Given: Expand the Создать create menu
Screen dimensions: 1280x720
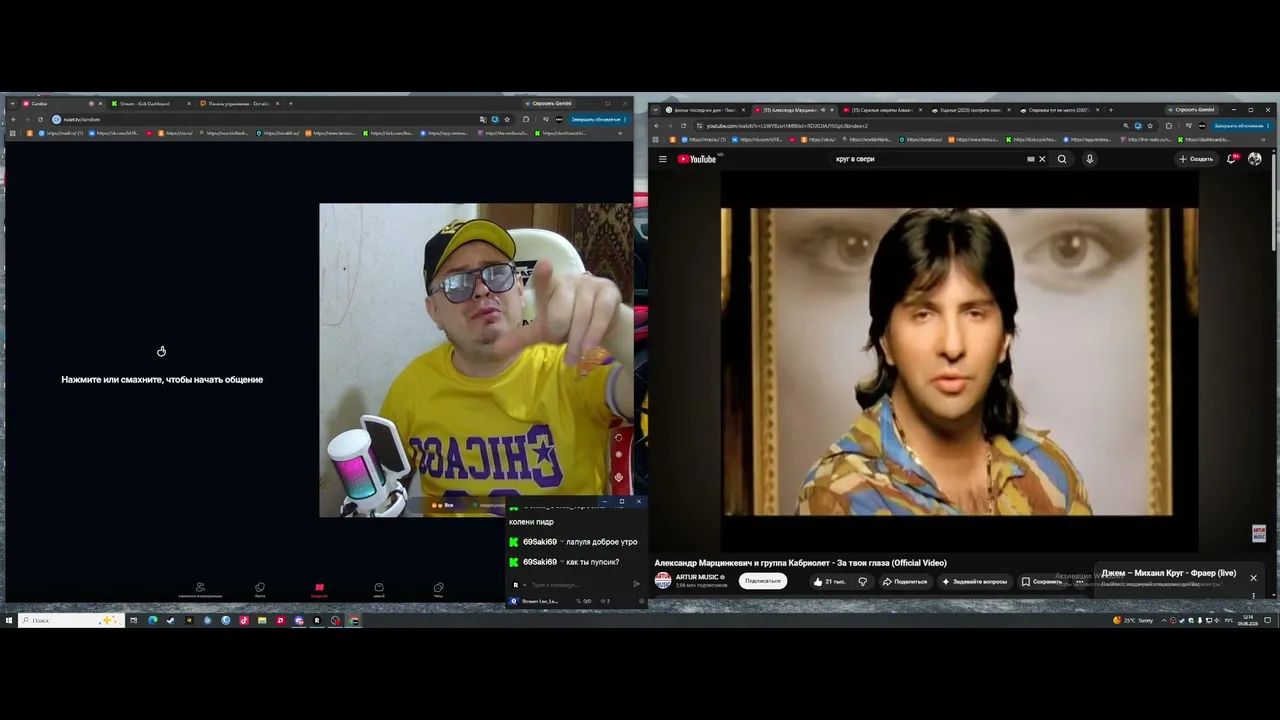Looking at the screenshot, I should click(x=1196, y=159).
